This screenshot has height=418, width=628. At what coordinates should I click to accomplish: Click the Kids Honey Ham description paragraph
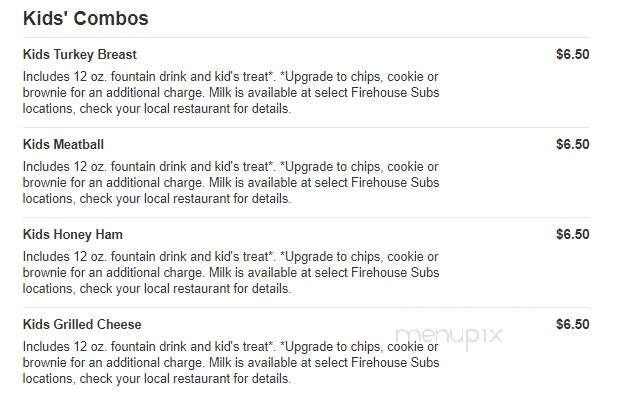click(231, 273)
